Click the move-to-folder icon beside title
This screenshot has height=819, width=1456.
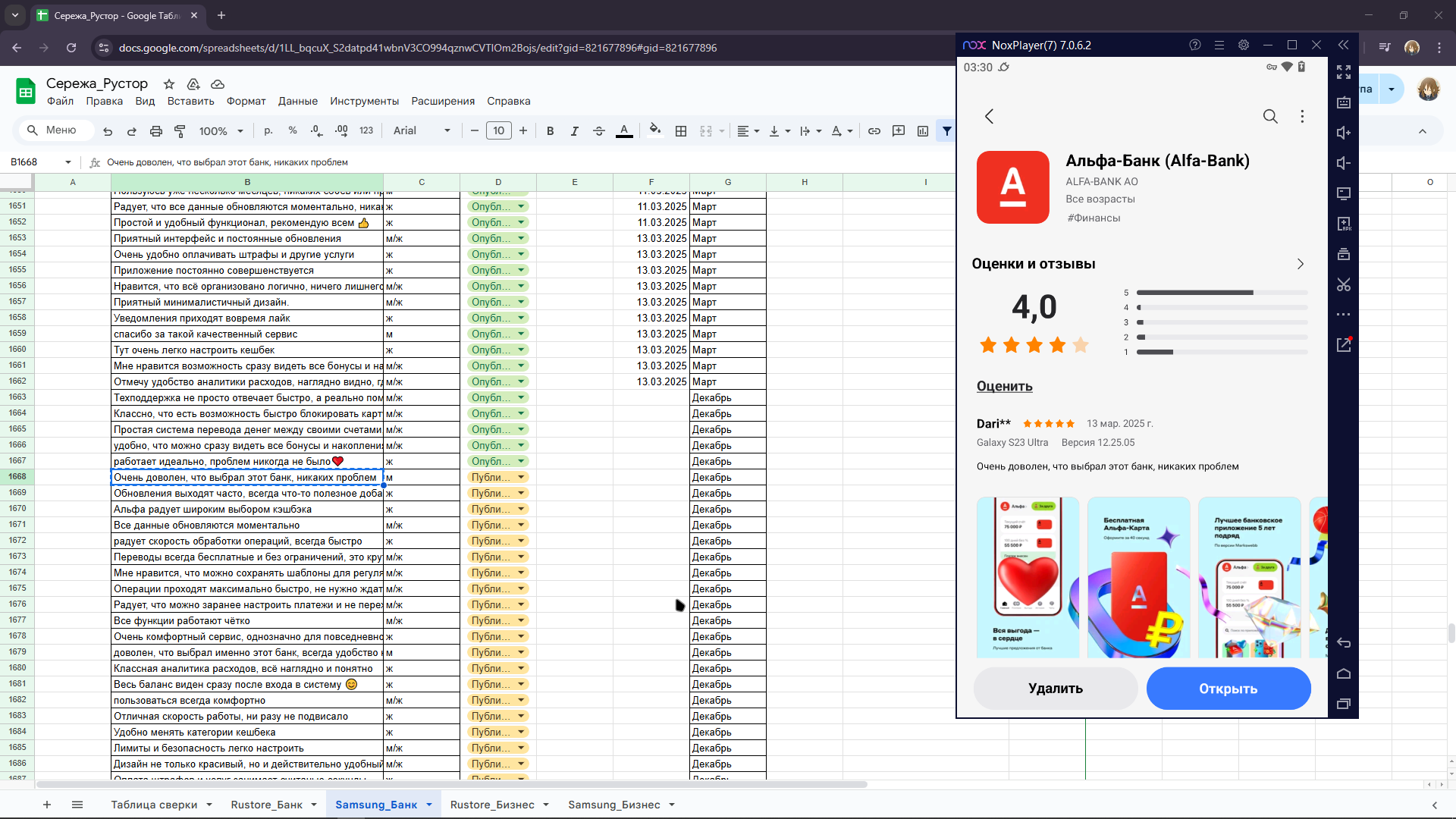[193, 84]
